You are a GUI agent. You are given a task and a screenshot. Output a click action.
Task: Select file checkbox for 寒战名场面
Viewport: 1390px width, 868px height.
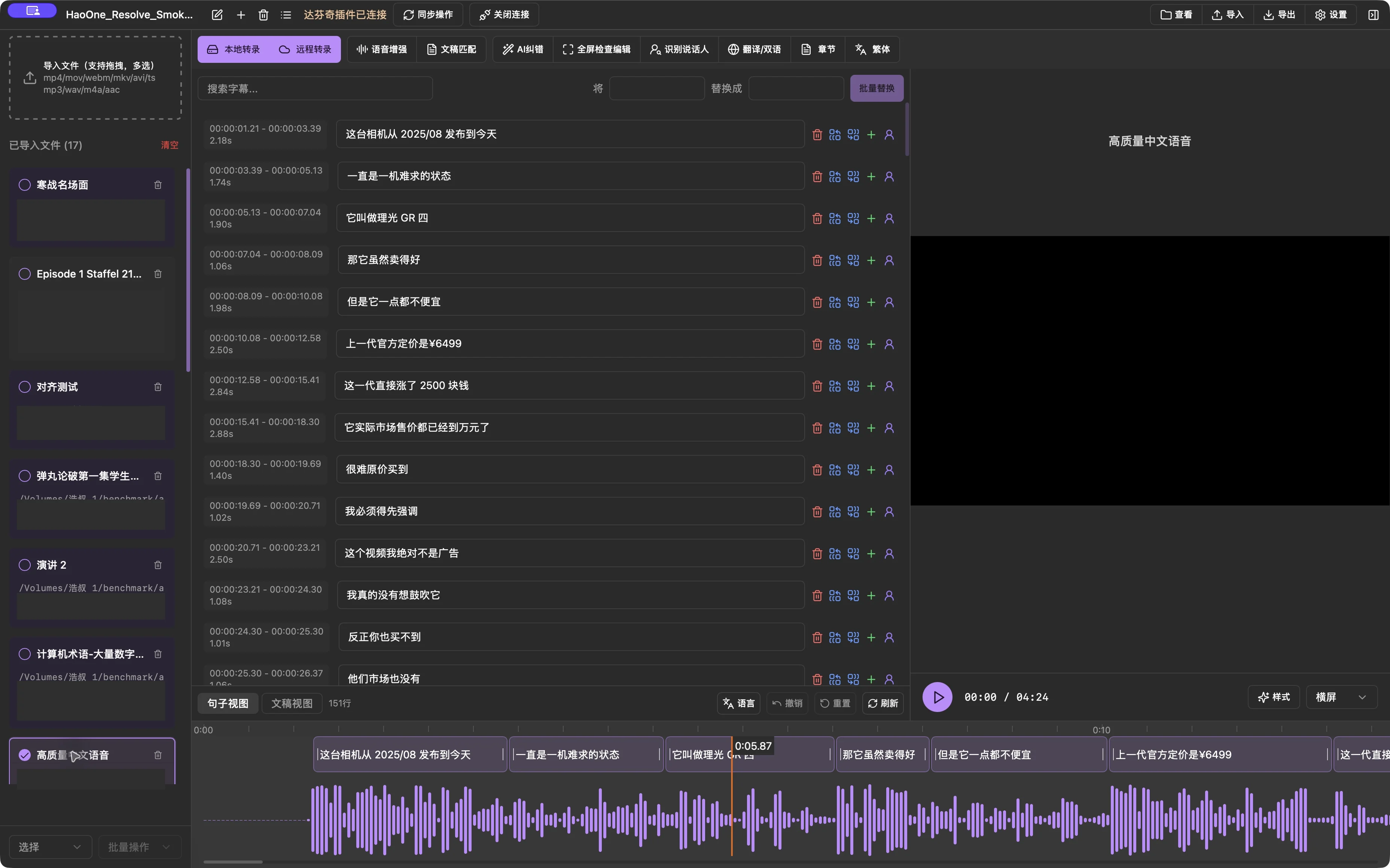point(25,185)
